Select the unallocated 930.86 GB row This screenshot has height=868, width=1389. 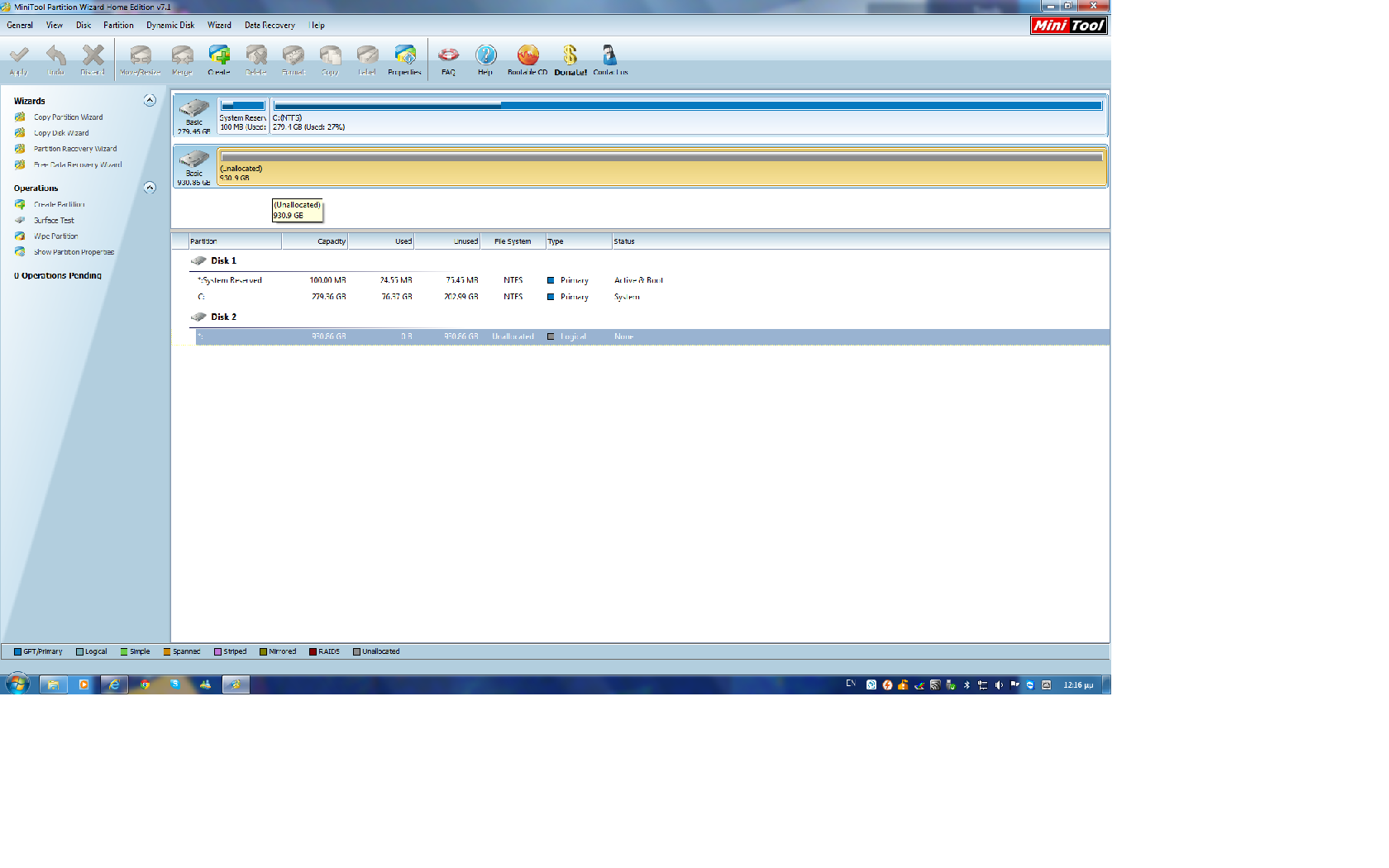coord(652,336)
